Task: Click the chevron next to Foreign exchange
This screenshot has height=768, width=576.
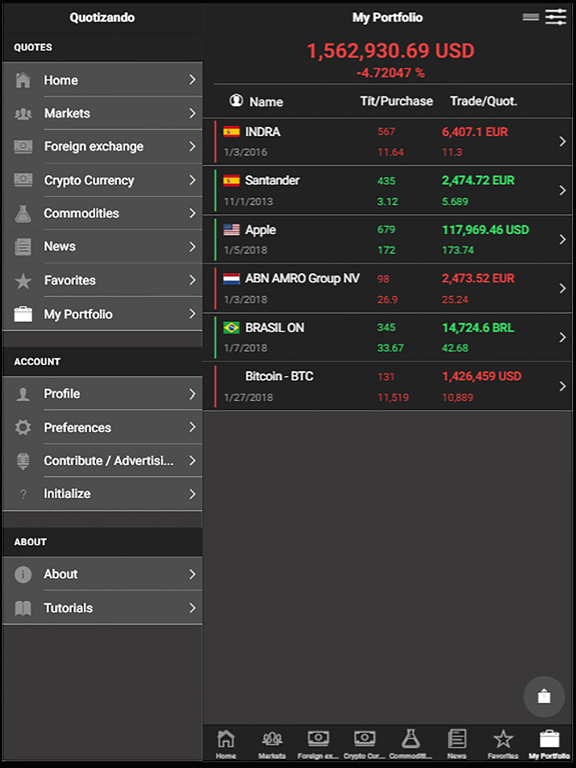Action: [x=192, y=146]
